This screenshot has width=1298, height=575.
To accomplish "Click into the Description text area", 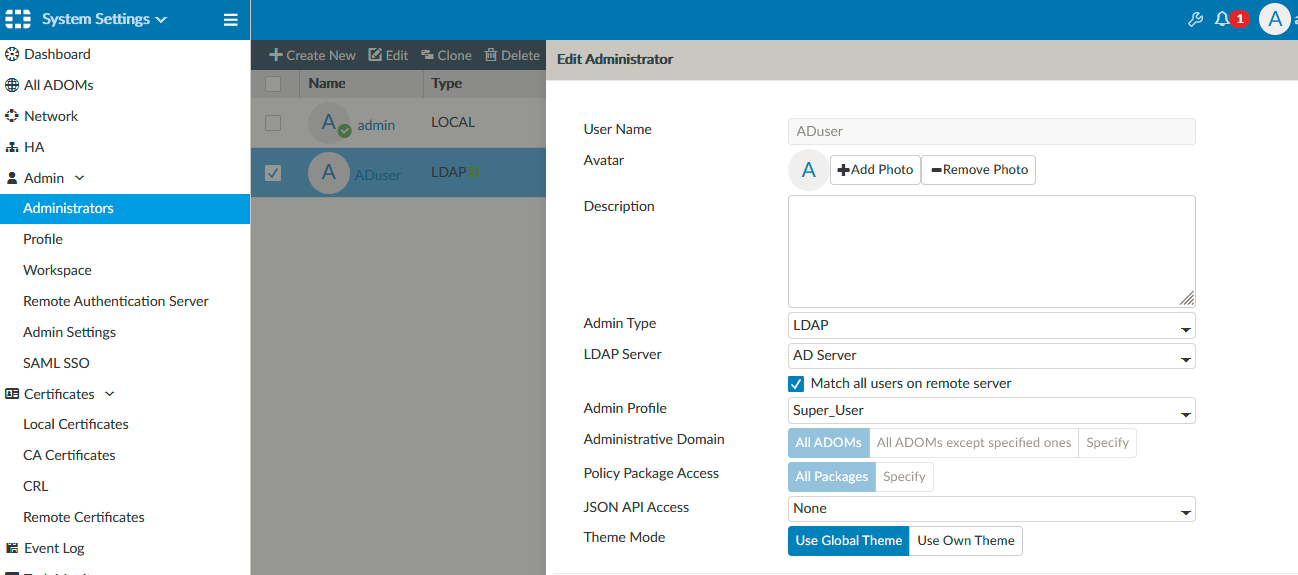I will [x=991, y=251].
